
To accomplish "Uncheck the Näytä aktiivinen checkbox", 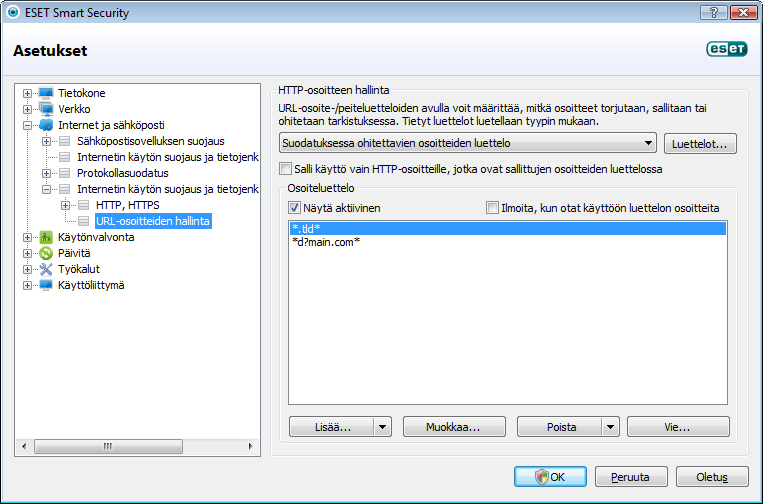I will pos(294,208).
